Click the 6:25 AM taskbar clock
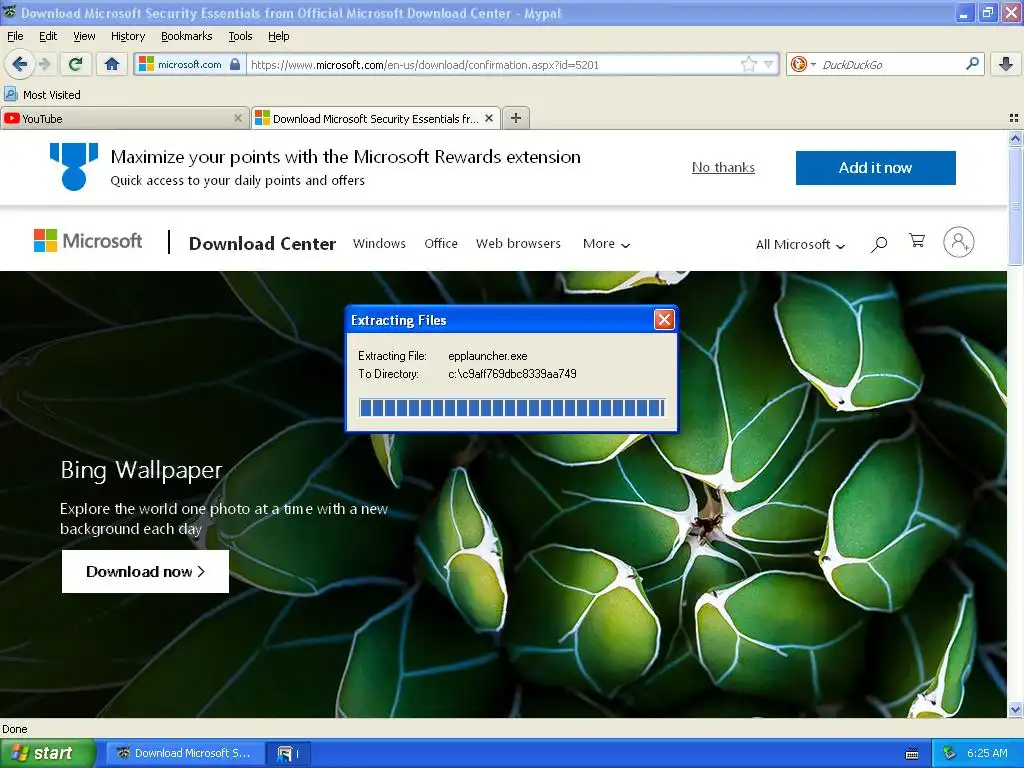 [987, 753]
